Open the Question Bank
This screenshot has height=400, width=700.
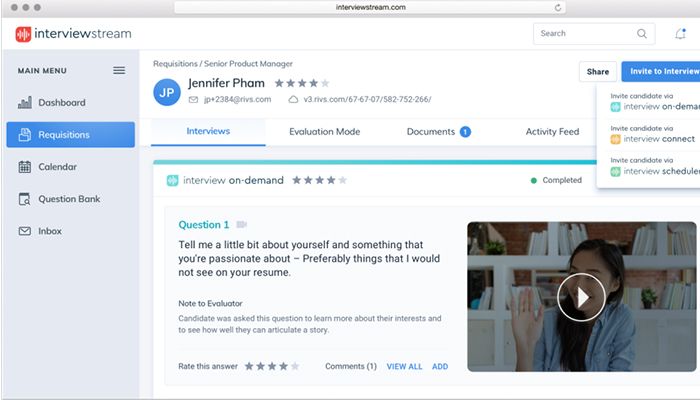coord(69,199)
